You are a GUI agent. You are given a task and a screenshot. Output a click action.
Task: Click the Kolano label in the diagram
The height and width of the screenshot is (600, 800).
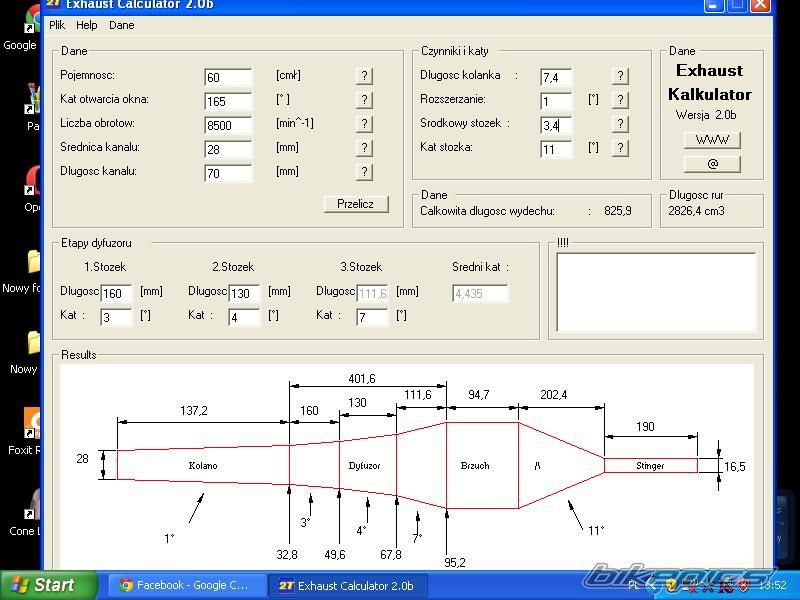[203, 465]
